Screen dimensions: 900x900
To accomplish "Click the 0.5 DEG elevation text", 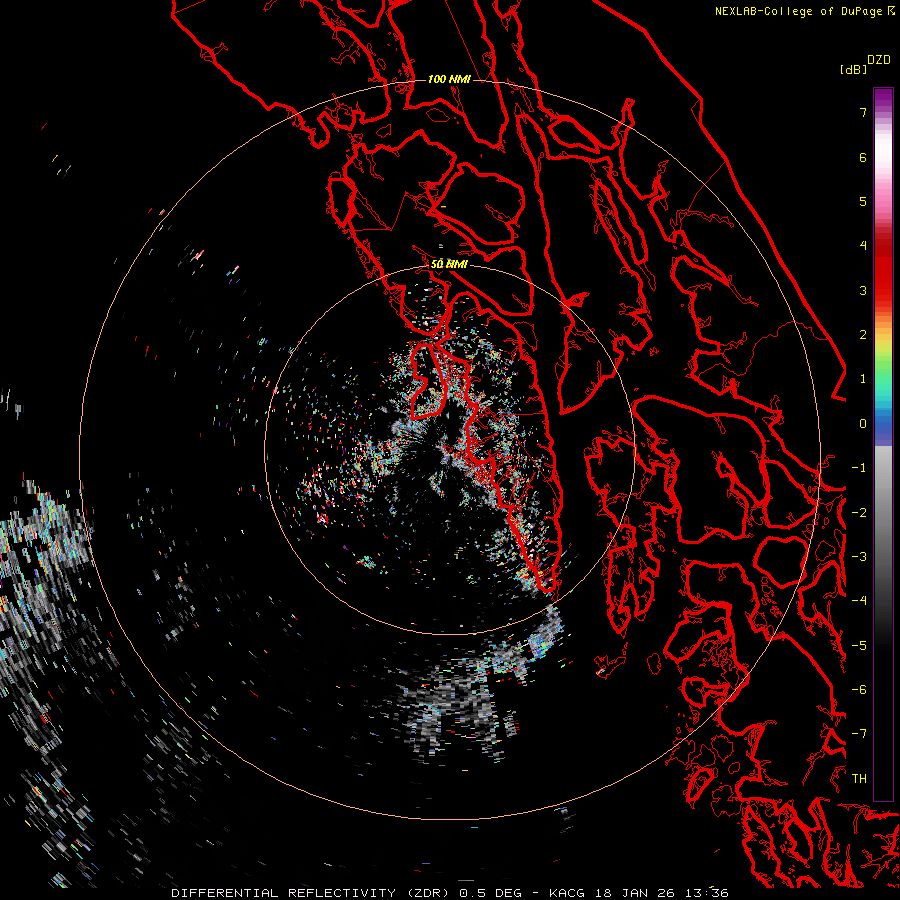I will (490, 893).
